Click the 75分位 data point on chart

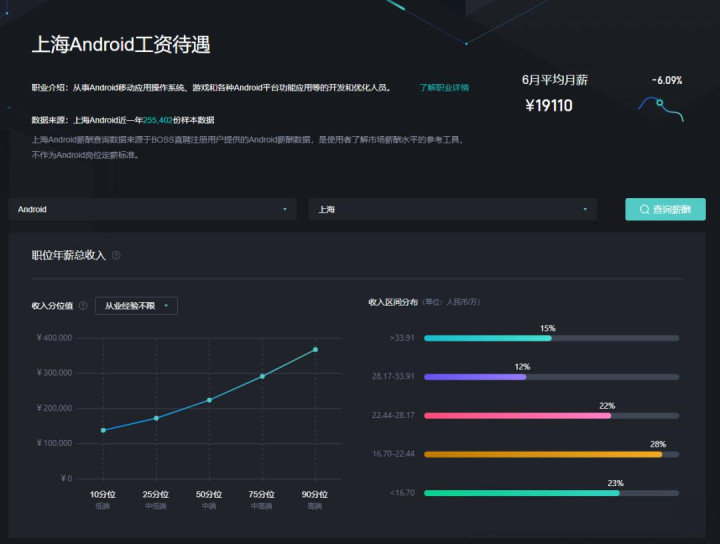(262, 376)
